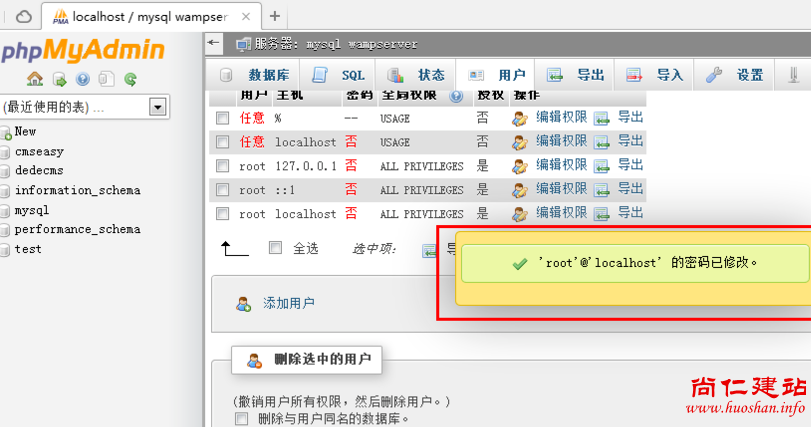Click the global privileges help icon

pyautogui.click(x=456, y=96)
